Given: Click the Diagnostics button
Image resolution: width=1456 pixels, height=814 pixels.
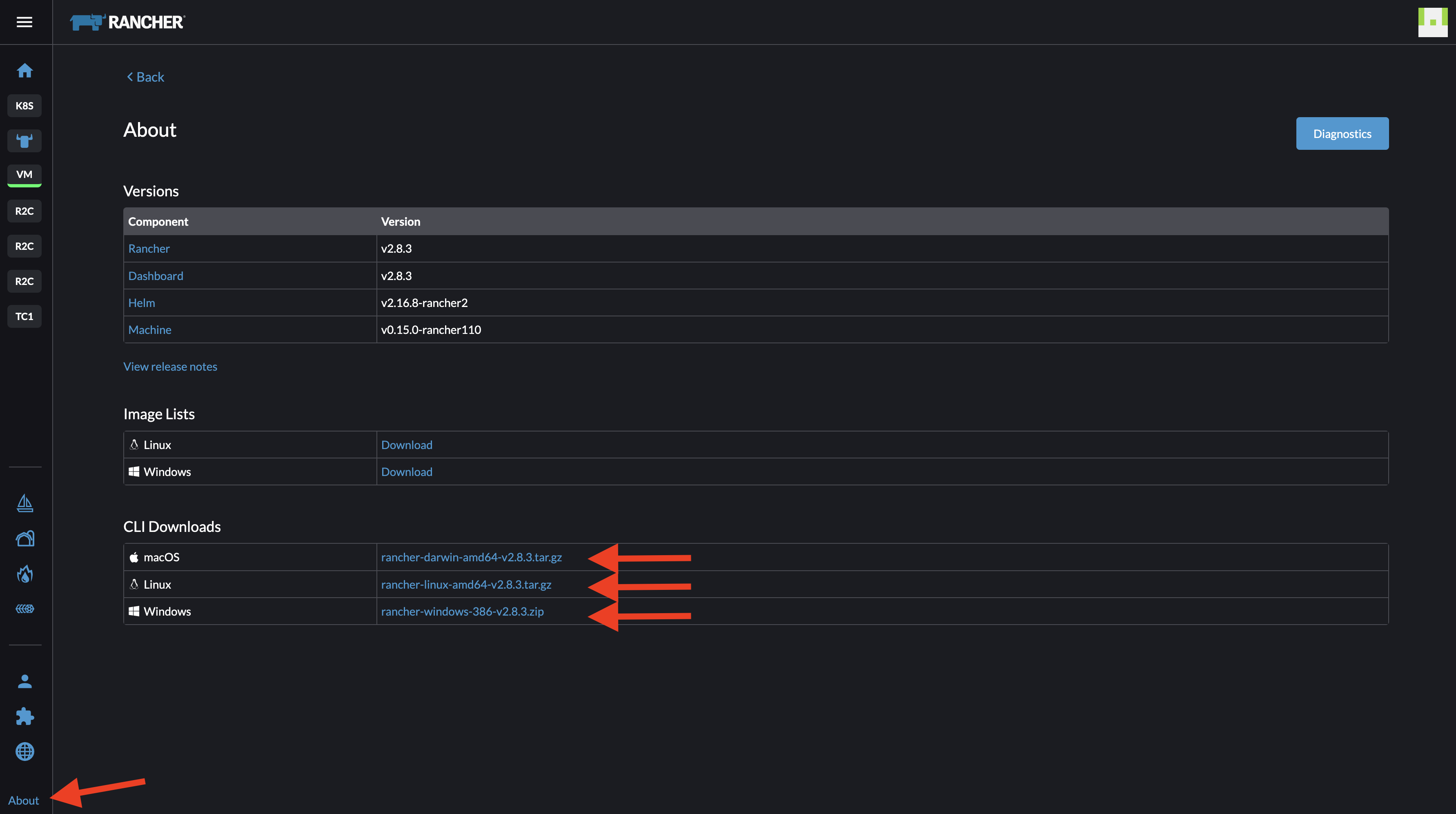Looking at the screenshot, I should click(x=1342, y=133).
